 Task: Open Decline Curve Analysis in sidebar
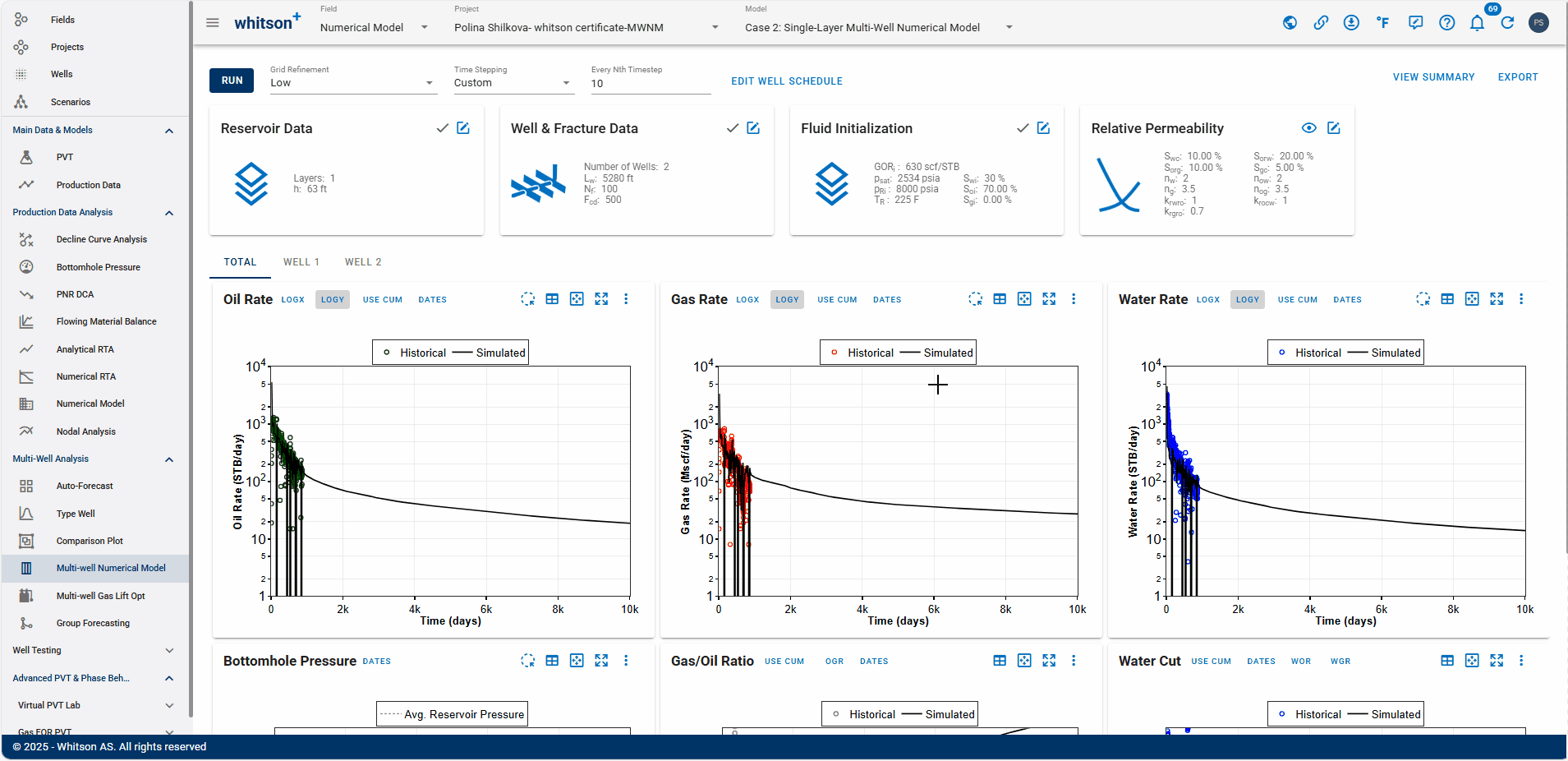click(x=102, y=239)
